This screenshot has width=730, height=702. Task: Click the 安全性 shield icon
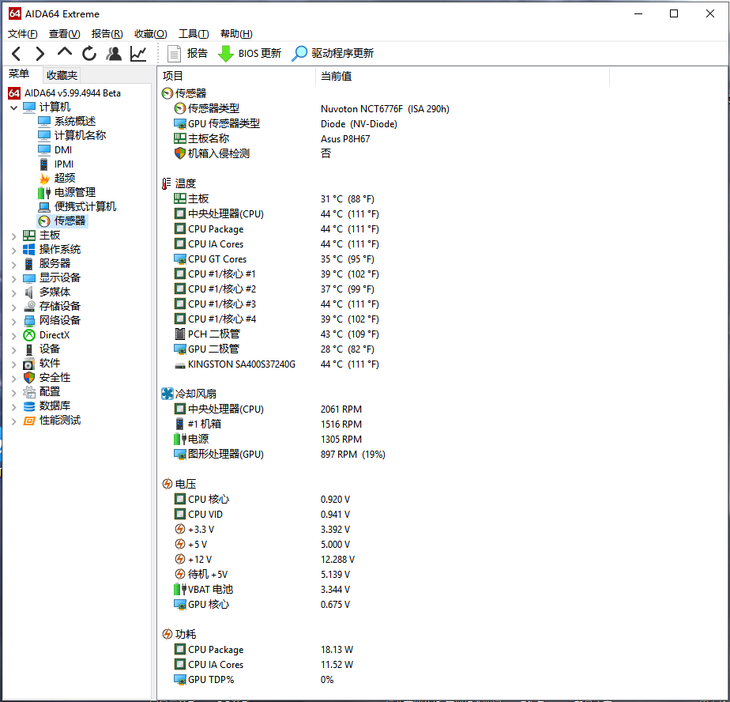coord(29,378)
